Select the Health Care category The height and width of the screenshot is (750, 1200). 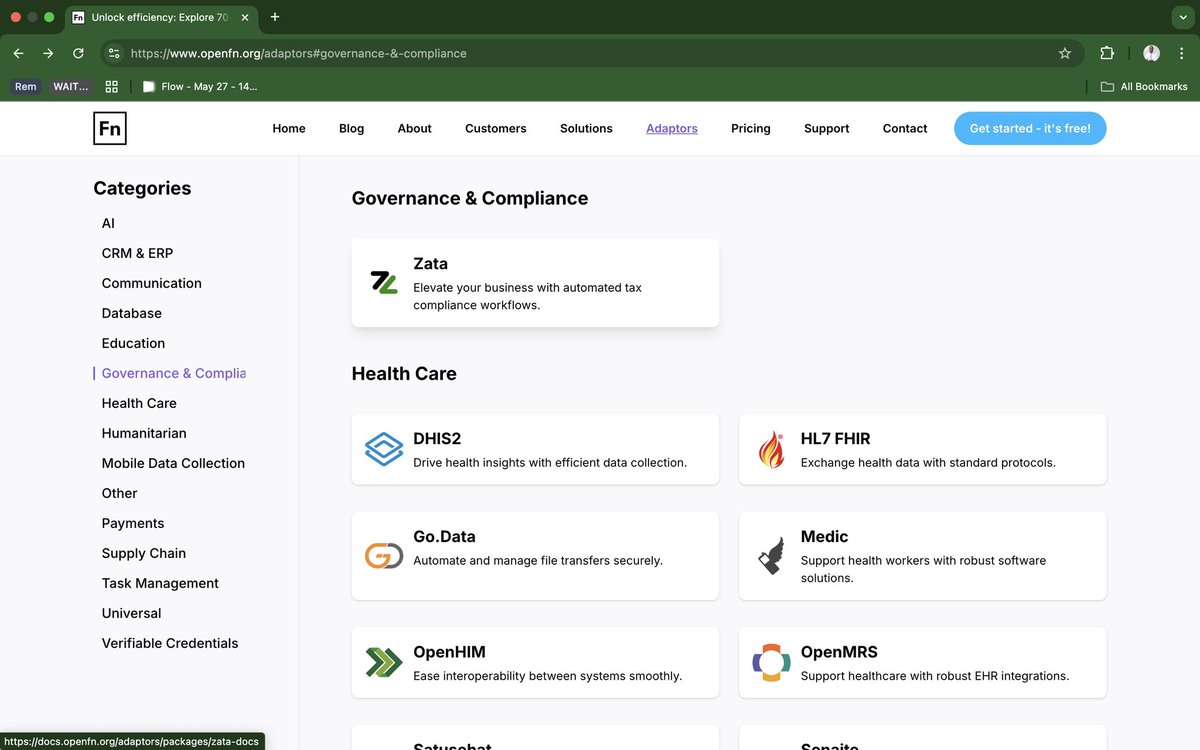click(139, 403)
